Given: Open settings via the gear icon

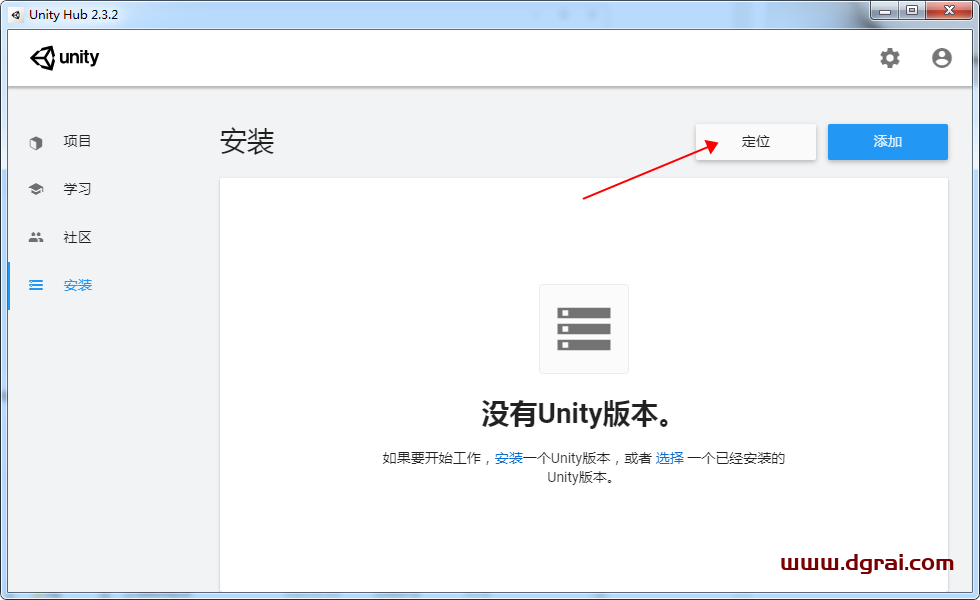Looking at the screenshot, I should pyautogui.click(x=889, y=58).
